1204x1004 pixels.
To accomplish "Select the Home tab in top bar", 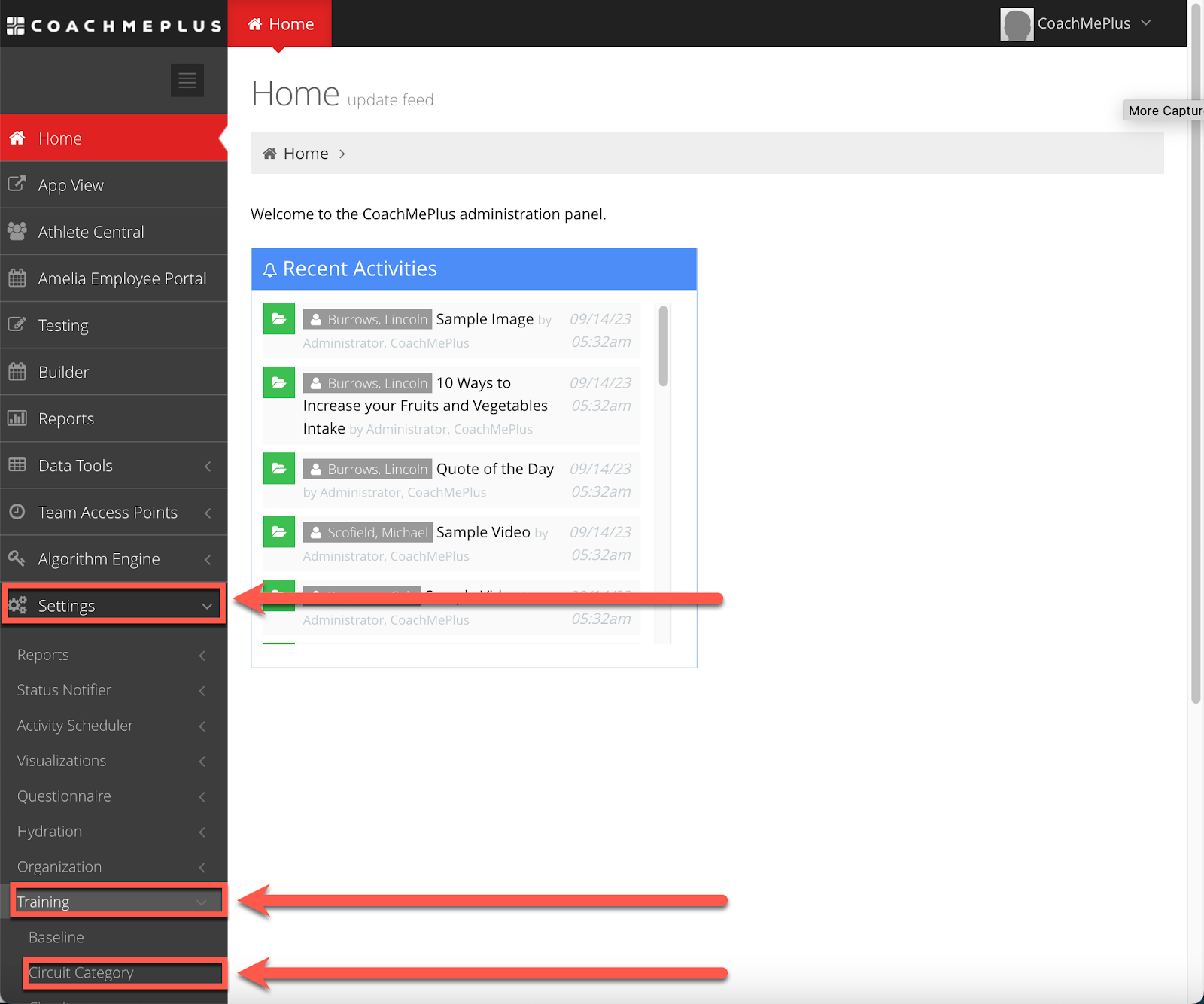I will [280, 23].
